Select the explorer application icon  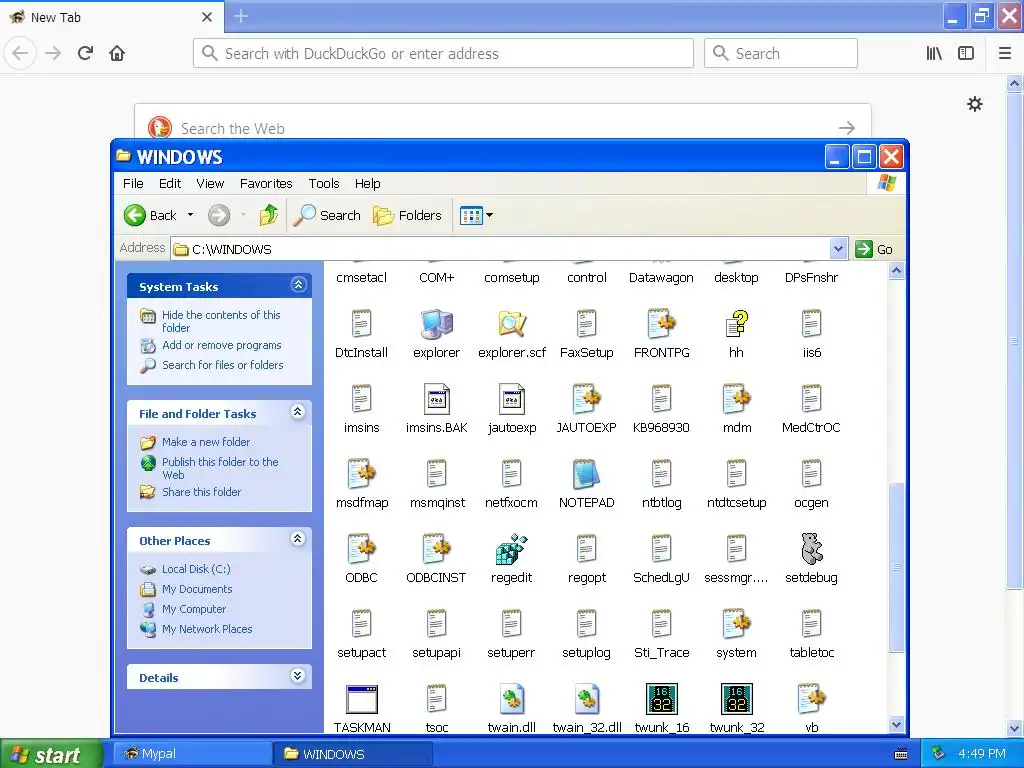coord(436,324)
